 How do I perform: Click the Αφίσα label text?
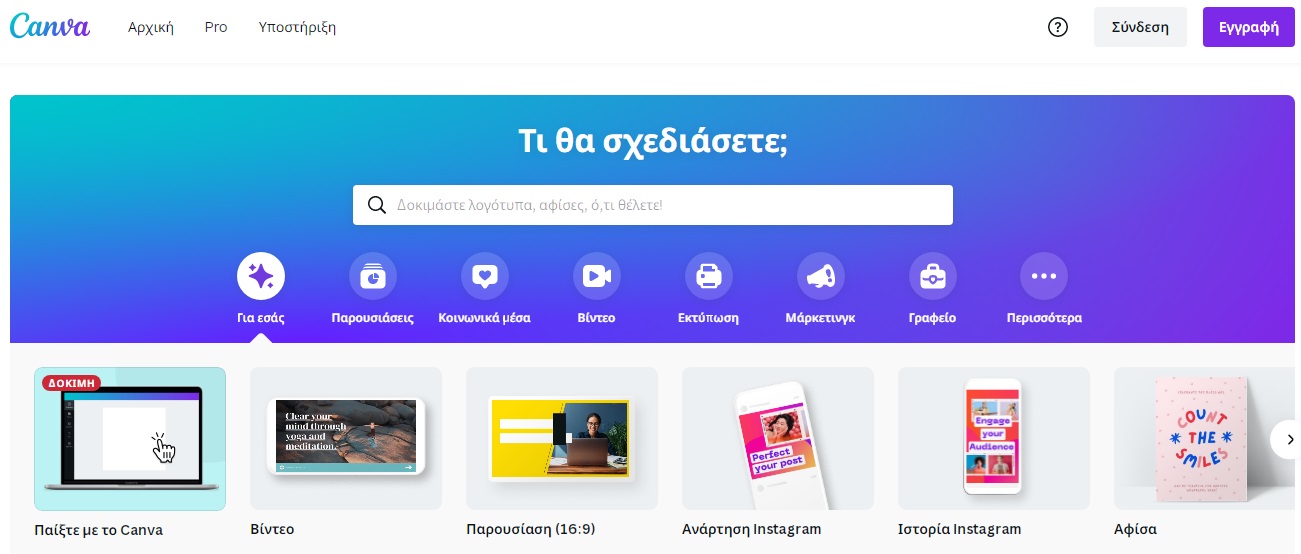pos(1135,530)
